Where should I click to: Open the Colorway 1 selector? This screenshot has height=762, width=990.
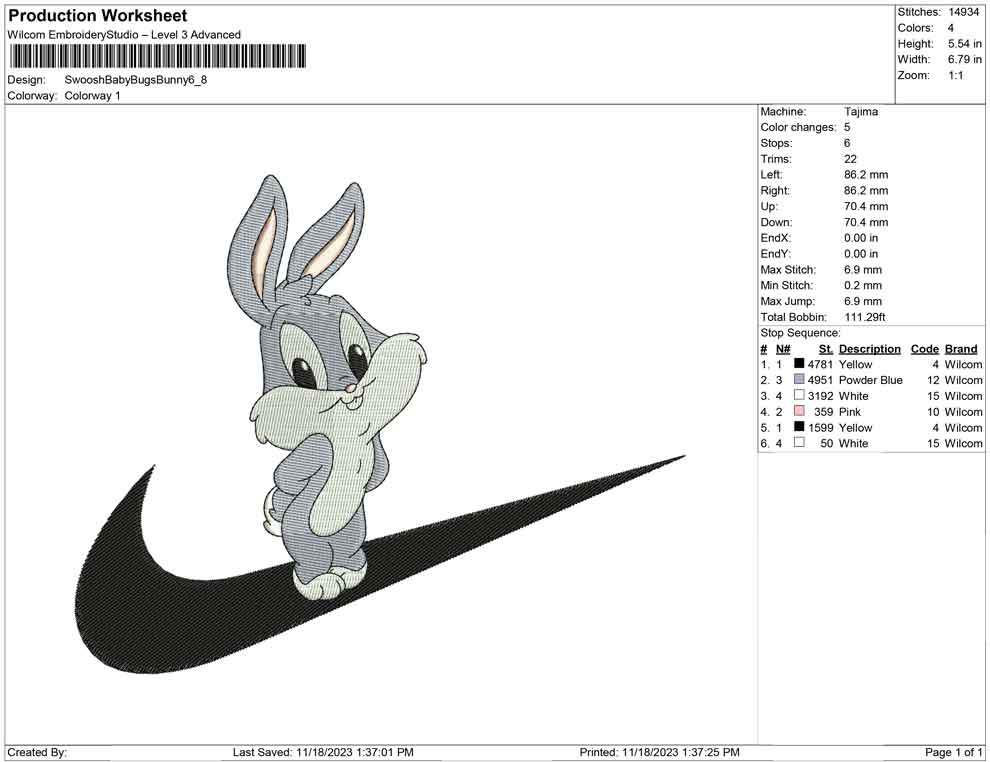click(90, 97)
